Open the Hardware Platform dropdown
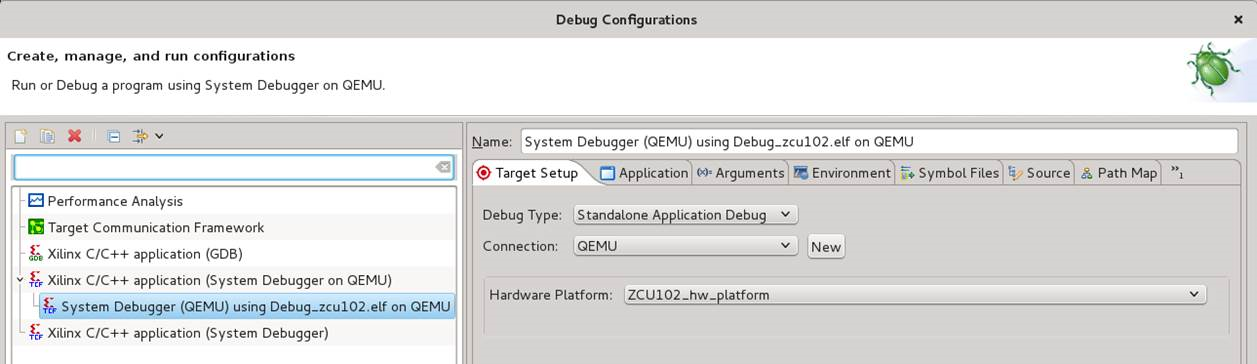The height and width of the screenshot is (364, 1257). click(x=914, y=294)
